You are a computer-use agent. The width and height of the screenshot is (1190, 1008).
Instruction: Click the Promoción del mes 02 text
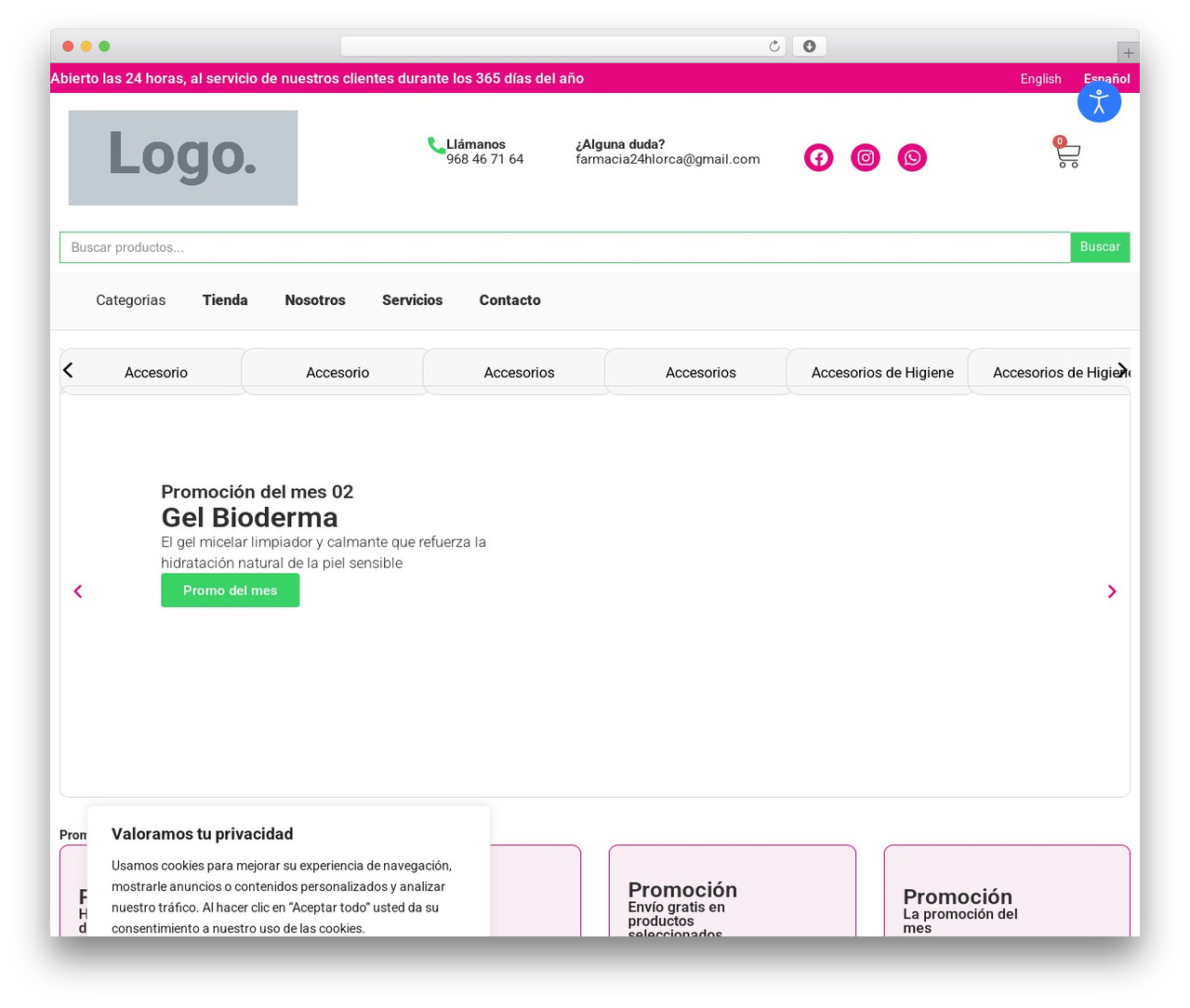(257, 492)
